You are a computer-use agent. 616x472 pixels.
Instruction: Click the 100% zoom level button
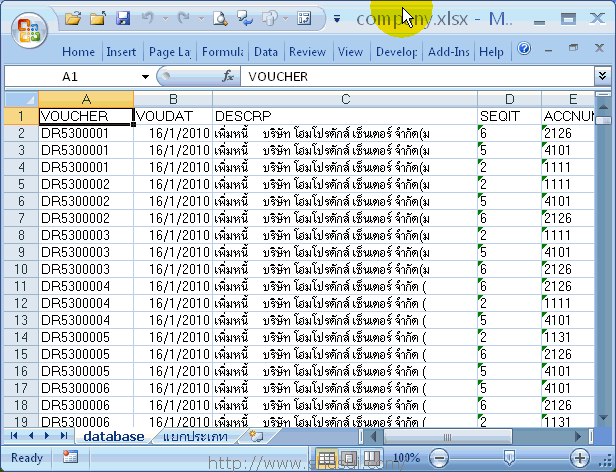pyautogui.click(x=406, y=458)
